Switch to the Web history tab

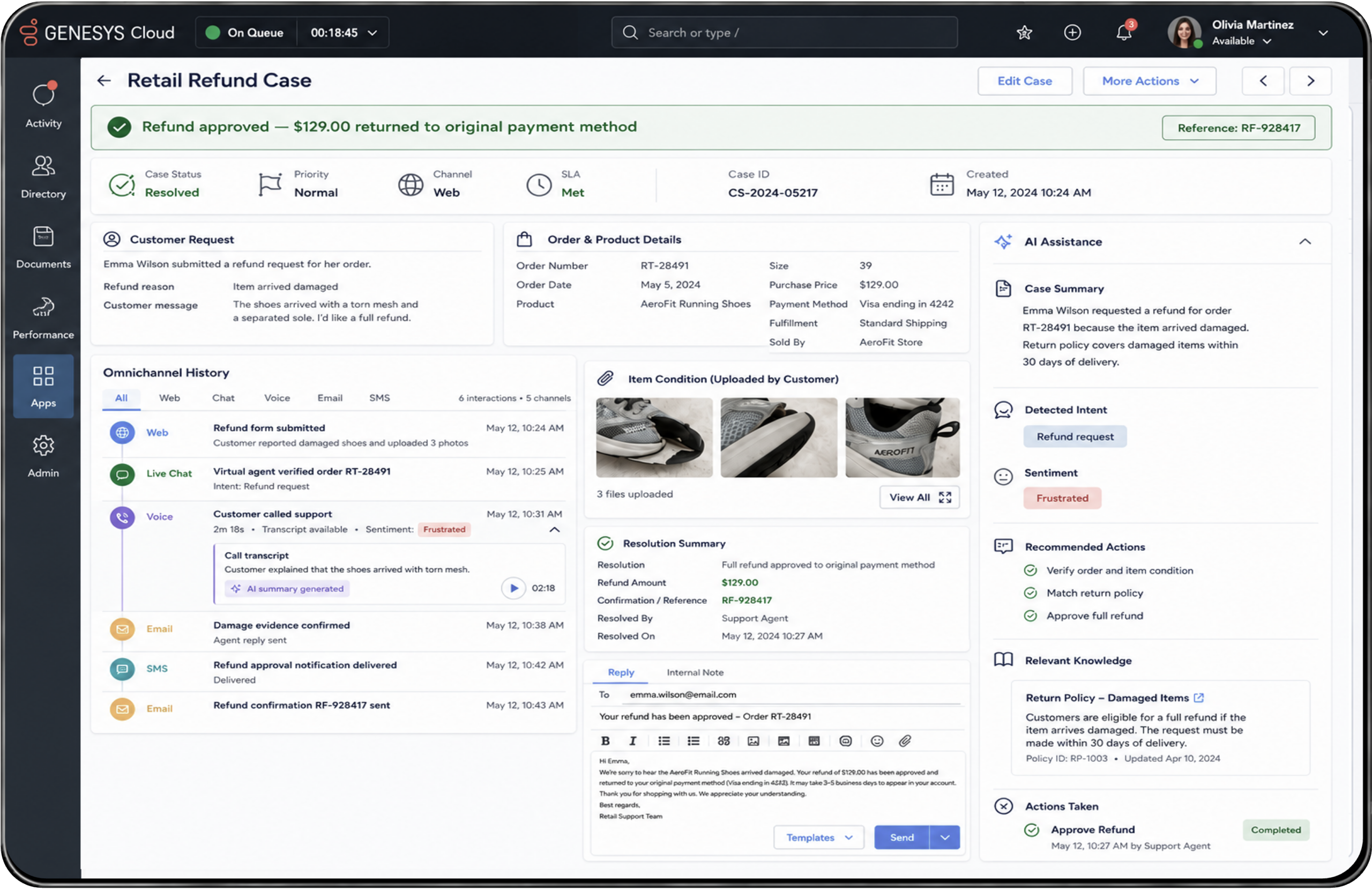coord(169,398)
